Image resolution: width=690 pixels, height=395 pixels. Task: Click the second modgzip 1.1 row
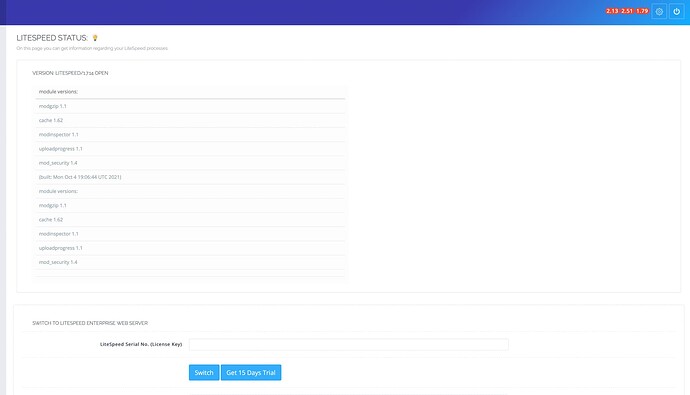190,205
